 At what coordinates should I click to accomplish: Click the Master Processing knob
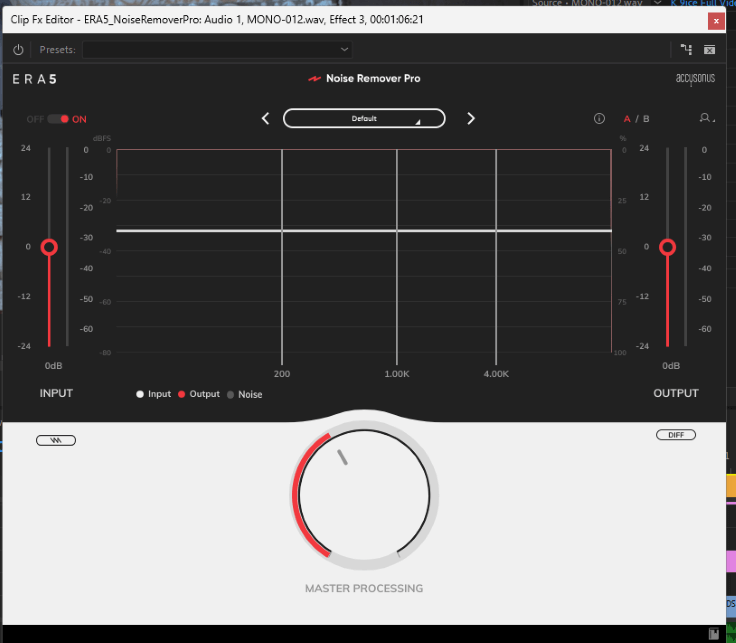364,496
